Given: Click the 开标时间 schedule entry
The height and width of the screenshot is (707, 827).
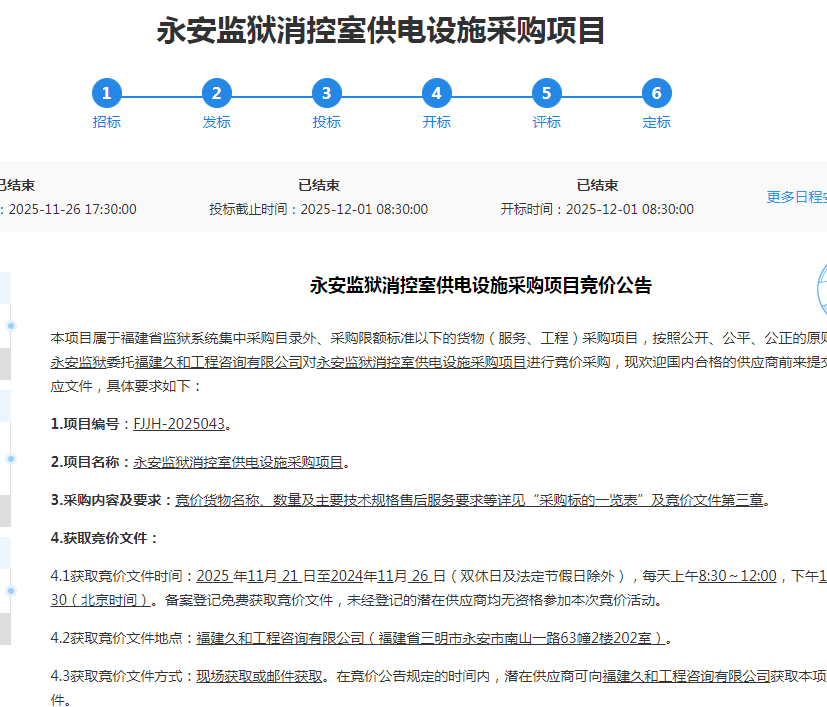Looking at the screenshot, I should (x=597, y=209).
